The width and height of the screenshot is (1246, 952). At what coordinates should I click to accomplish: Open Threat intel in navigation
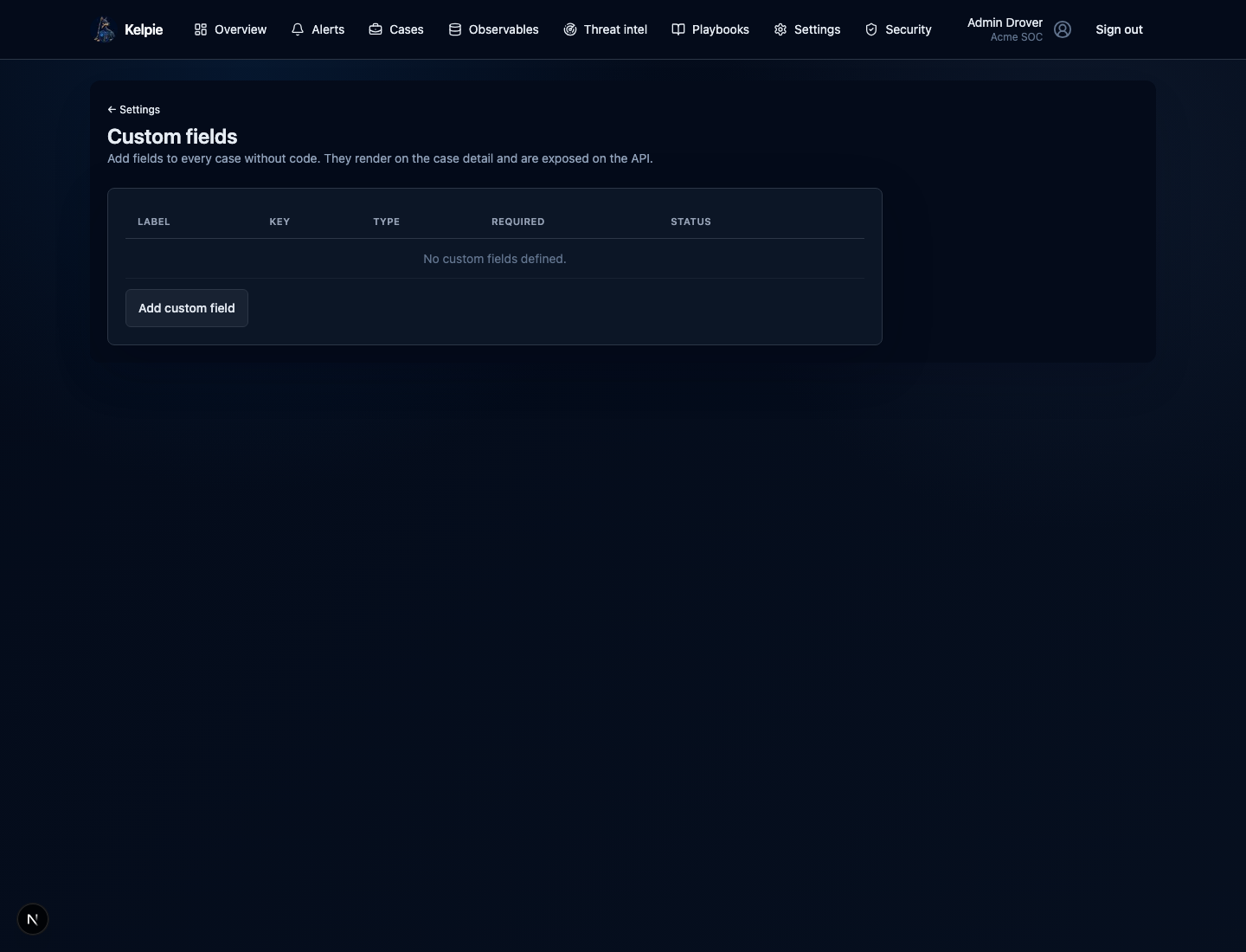click(x=605, y=29)
